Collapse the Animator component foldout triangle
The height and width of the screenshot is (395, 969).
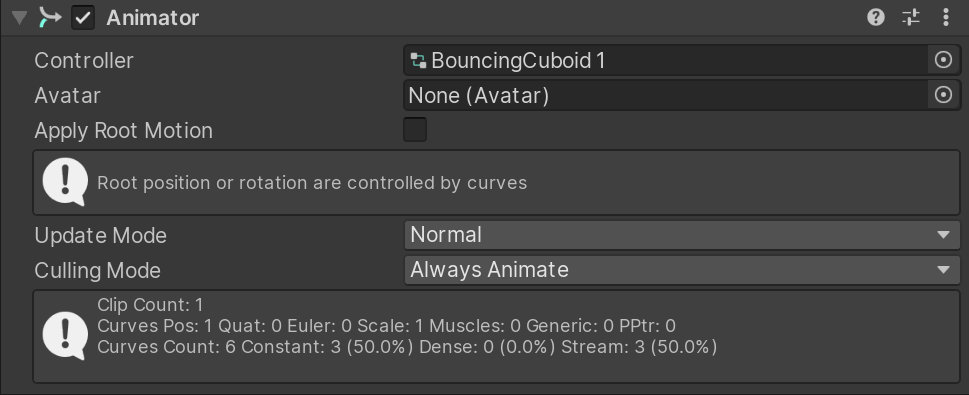[20, 17]
